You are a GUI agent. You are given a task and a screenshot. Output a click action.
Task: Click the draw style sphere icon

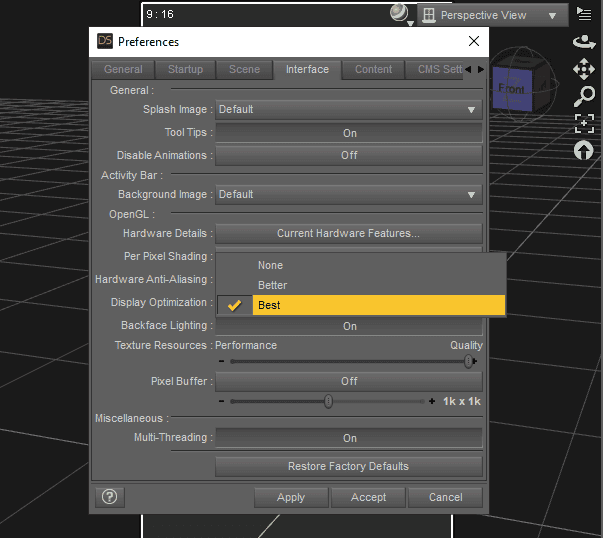click(399, 14)
